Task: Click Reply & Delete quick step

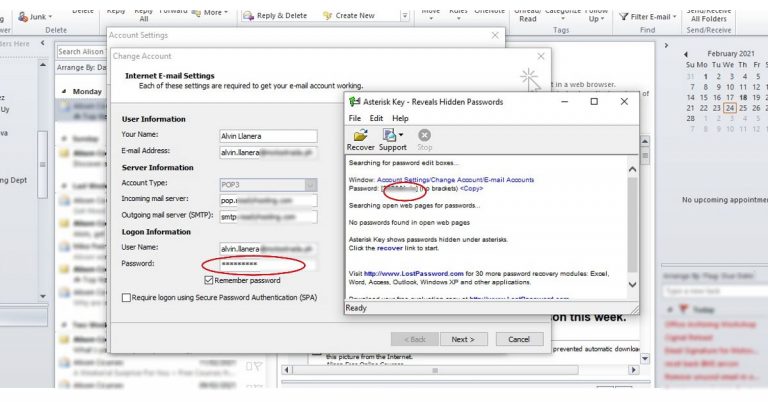Action: (x=275, y=16)
